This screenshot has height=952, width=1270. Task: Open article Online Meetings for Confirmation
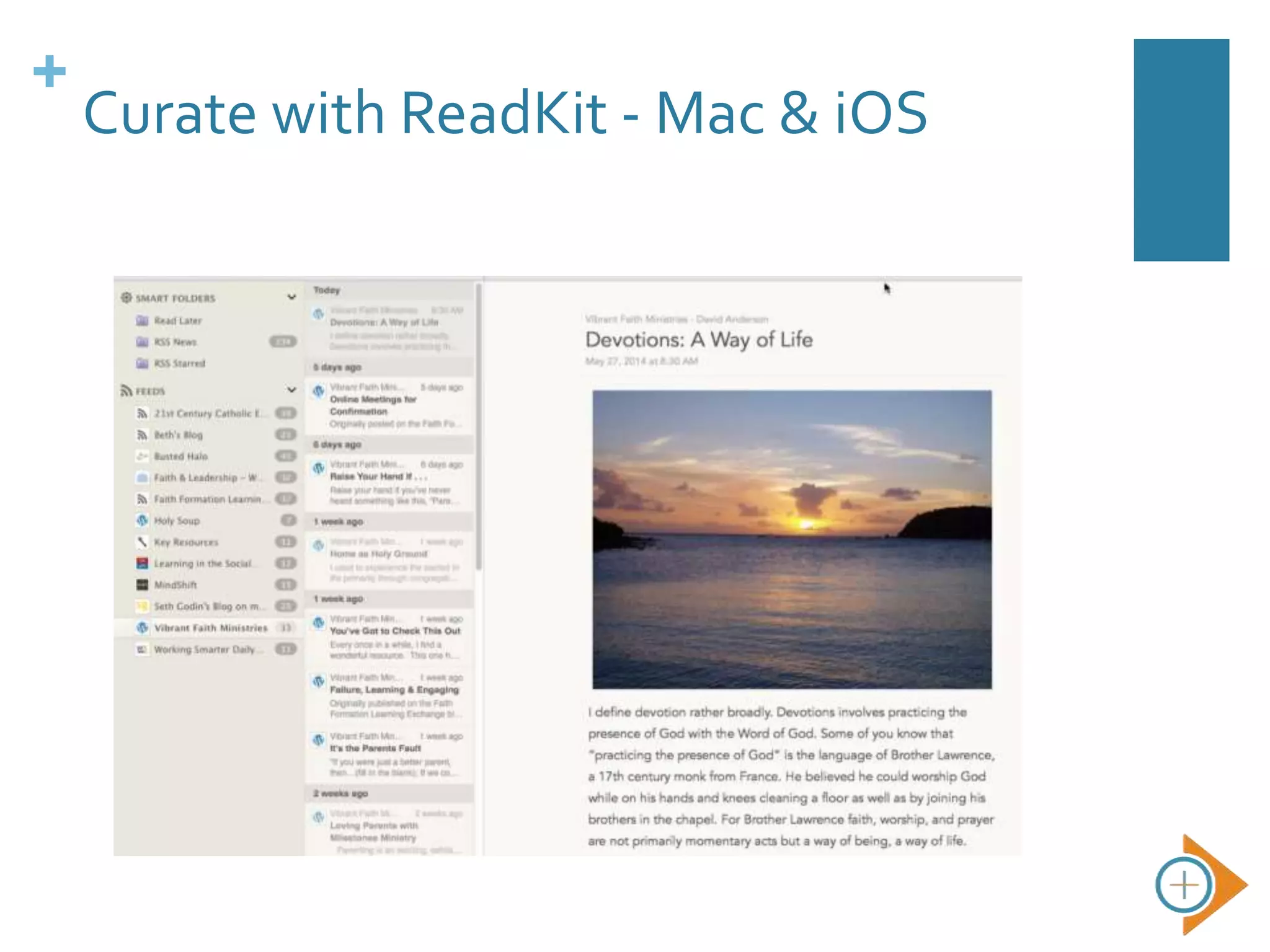(x=389, y=405)
